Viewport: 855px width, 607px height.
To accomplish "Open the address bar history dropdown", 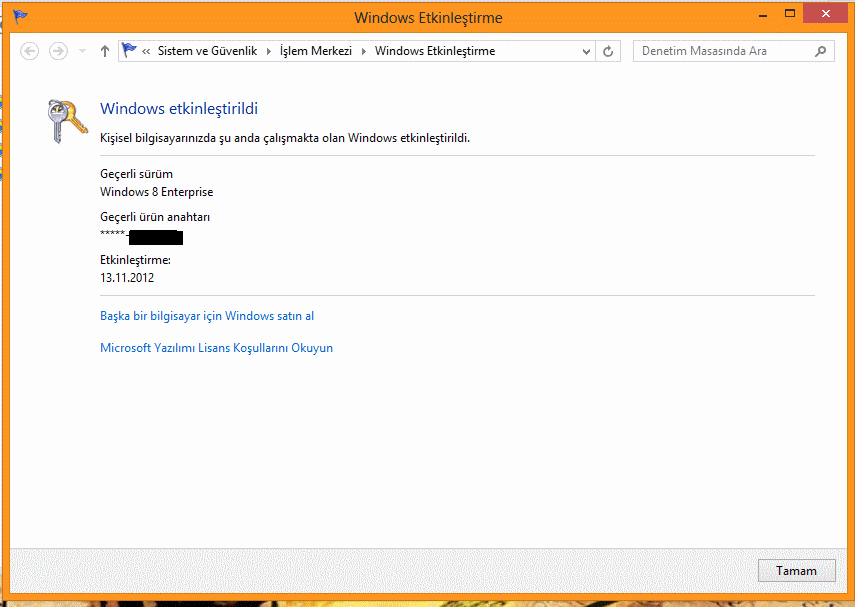I will (x=586, y=51).
